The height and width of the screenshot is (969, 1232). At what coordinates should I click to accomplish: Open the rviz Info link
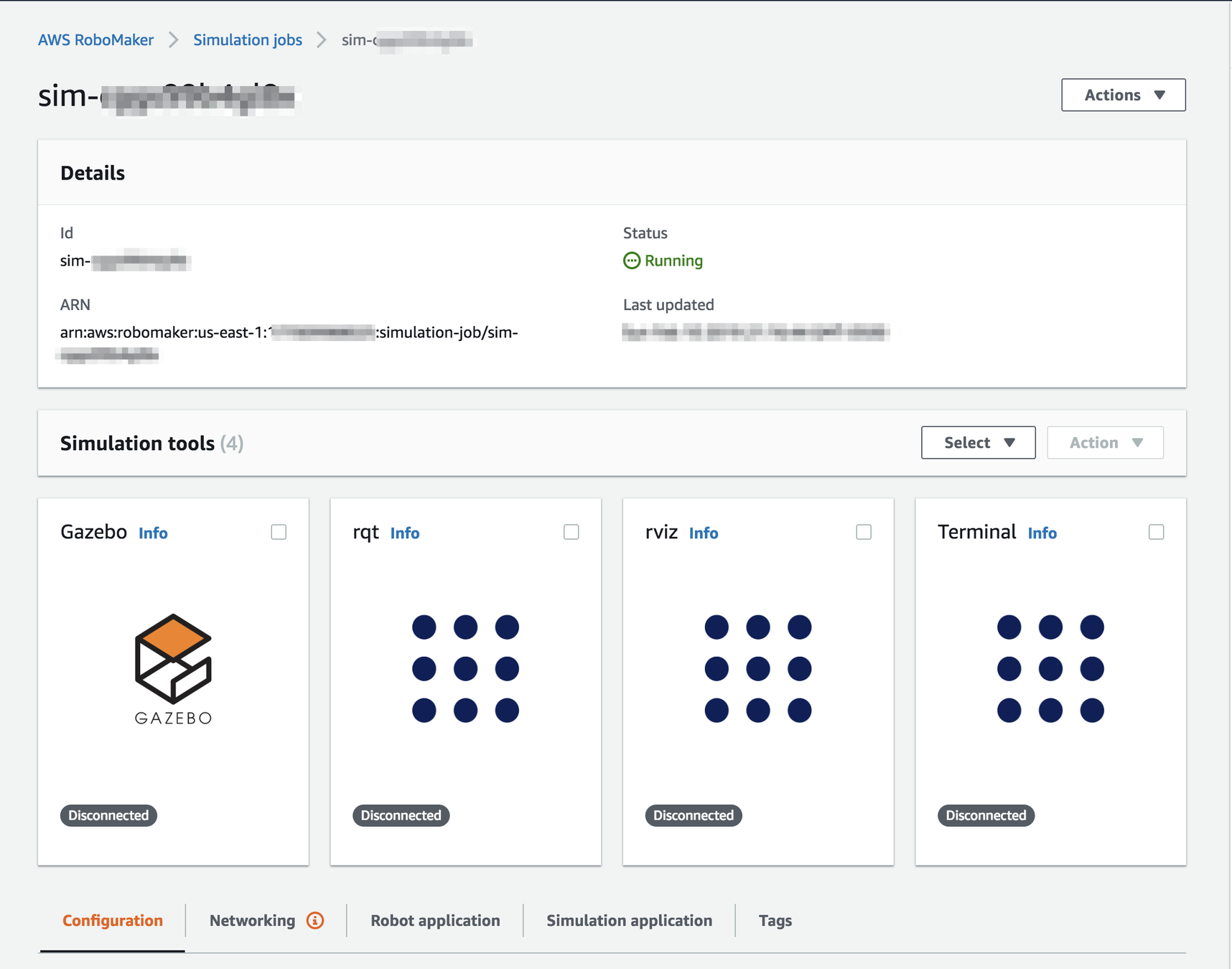(704, 533)
